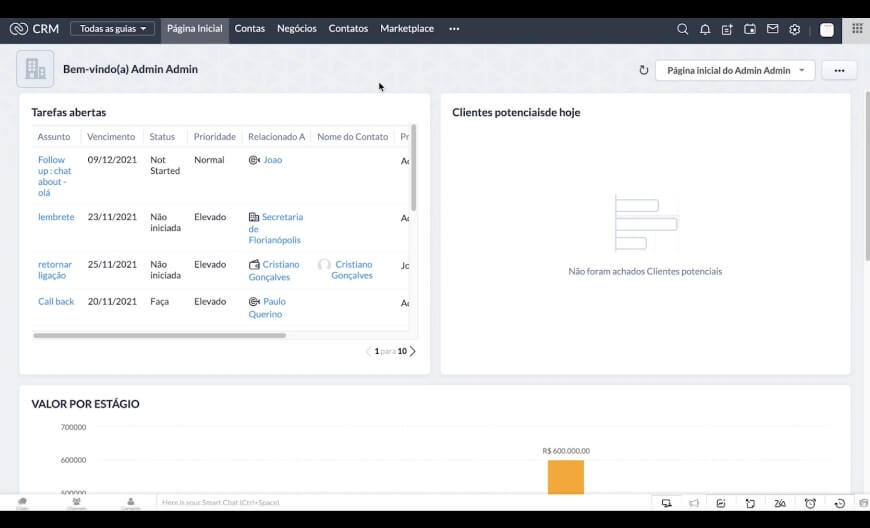The height and width of the screenshot is (528, 870).
Task: Open the Contas tab
Action: click(x=250, y=29)
